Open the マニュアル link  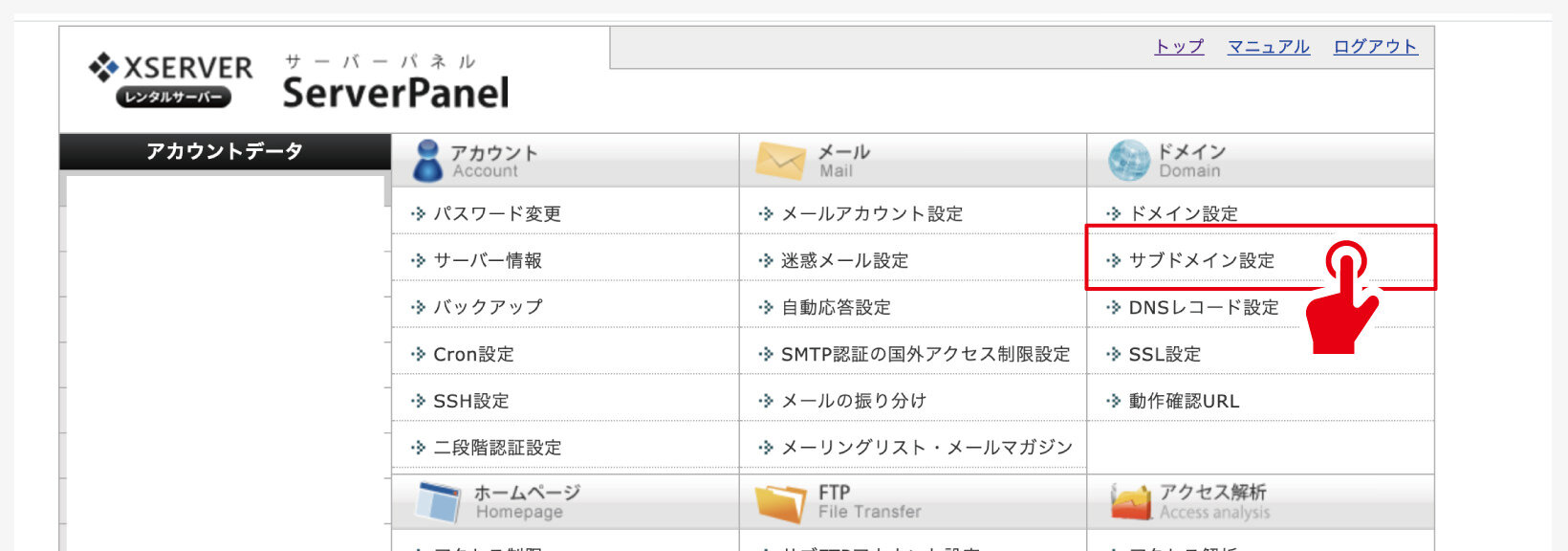(x=1268, y=47)
